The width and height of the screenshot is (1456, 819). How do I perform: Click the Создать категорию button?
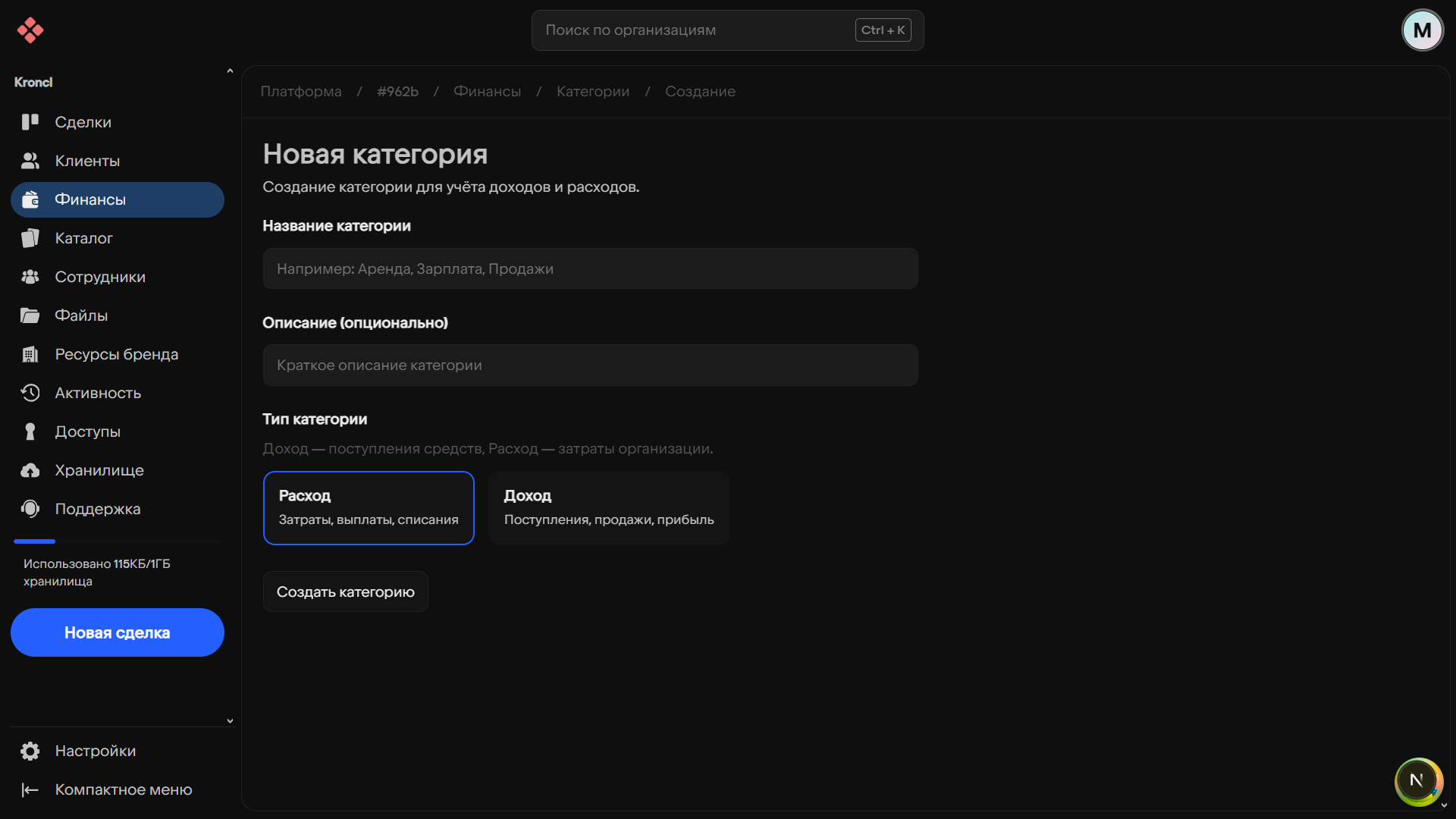346,591
